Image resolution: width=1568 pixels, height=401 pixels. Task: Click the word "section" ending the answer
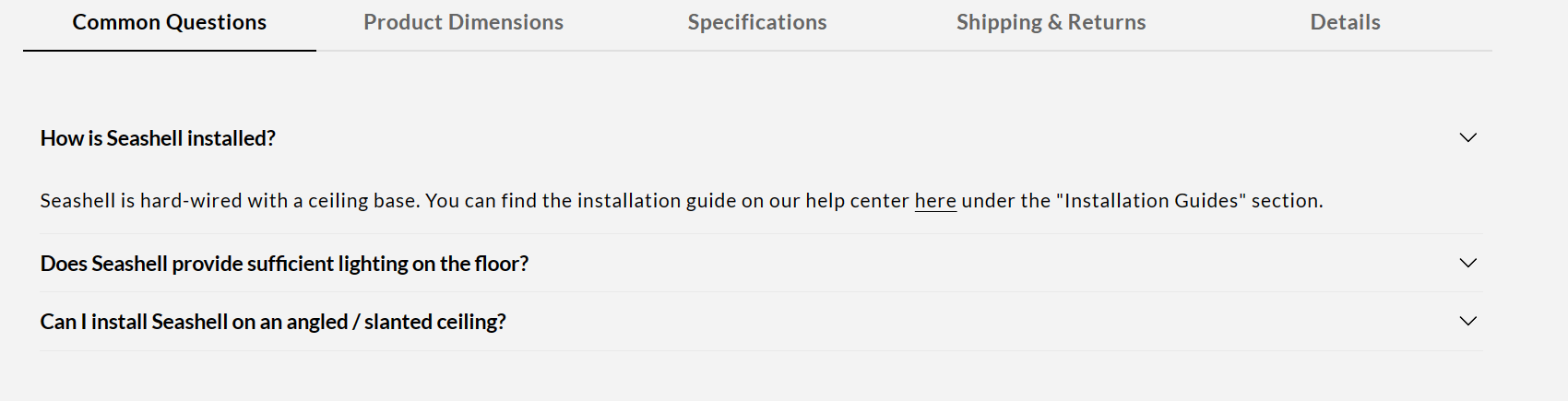click(x=1286, y=201)
